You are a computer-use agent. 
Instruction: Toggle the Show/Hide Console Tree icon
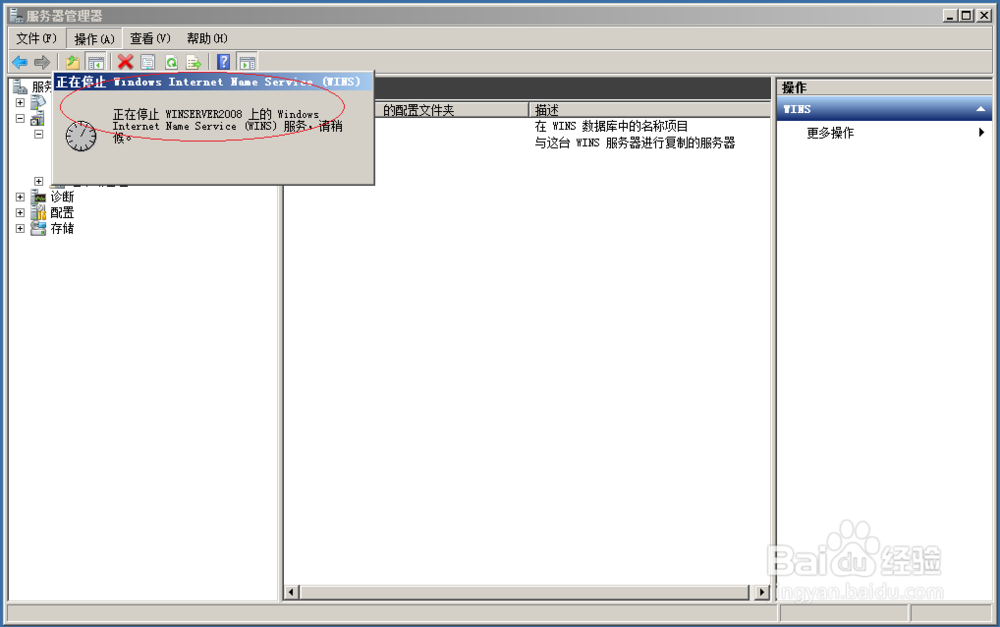[96, 62]
